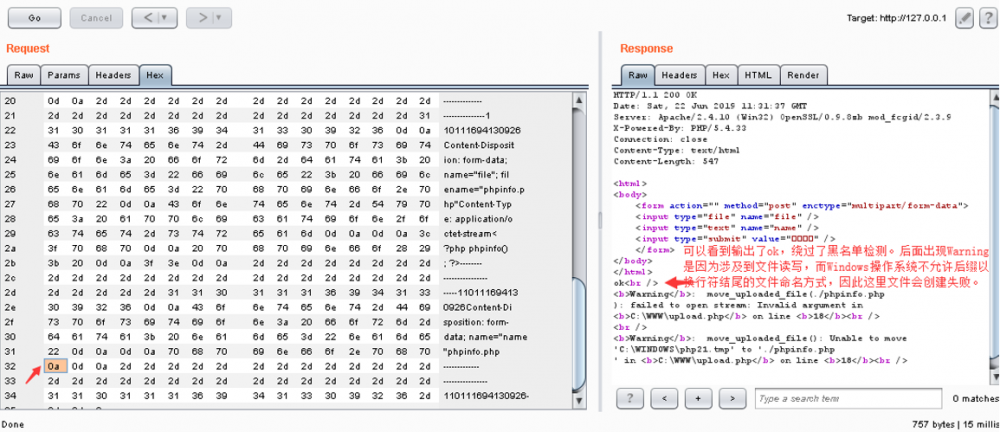Click the splitter handle between Request and Response
1000x432 pixels.
click(599, 220)
